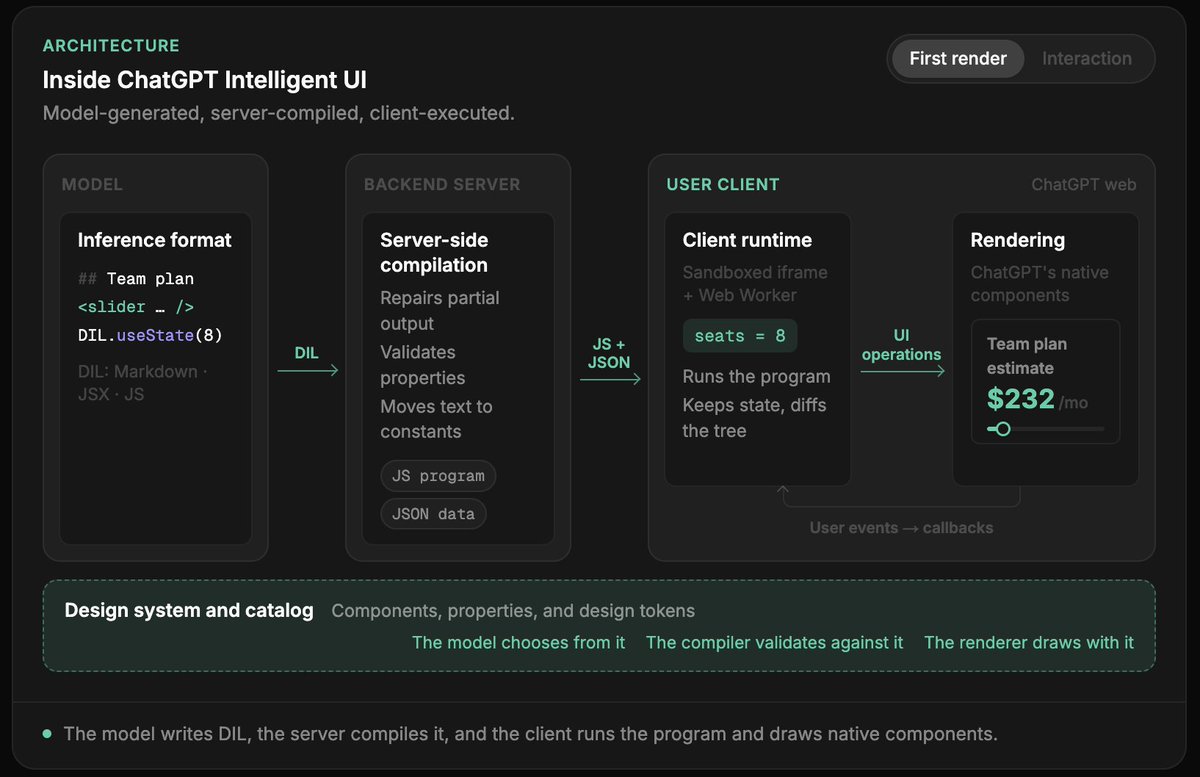Click the 'UI operations' arrow label
This screenshot has height=777, width=1200.
coord(901,345)
